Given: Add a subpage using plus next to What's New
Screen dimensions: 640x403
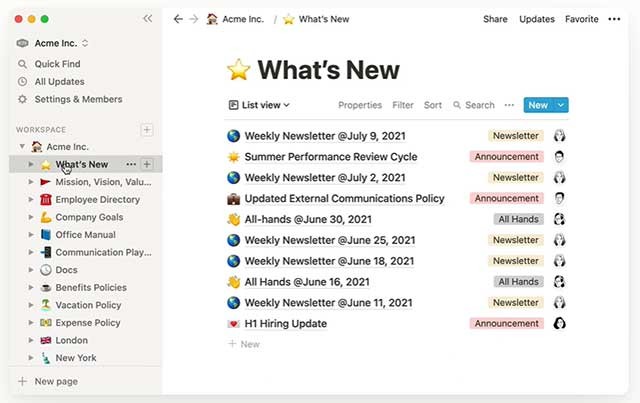Looking at the screenshot, I should [x=147, y=164].
